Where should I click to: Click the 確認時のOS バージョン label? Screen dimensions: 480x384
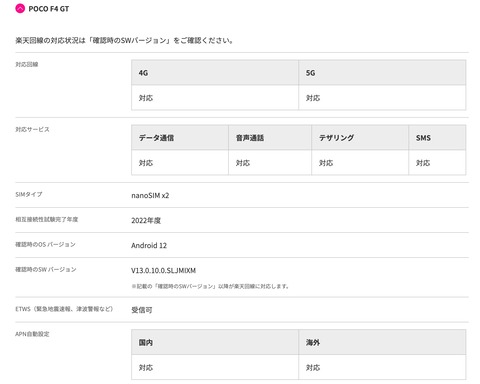(x=45, y=244)
